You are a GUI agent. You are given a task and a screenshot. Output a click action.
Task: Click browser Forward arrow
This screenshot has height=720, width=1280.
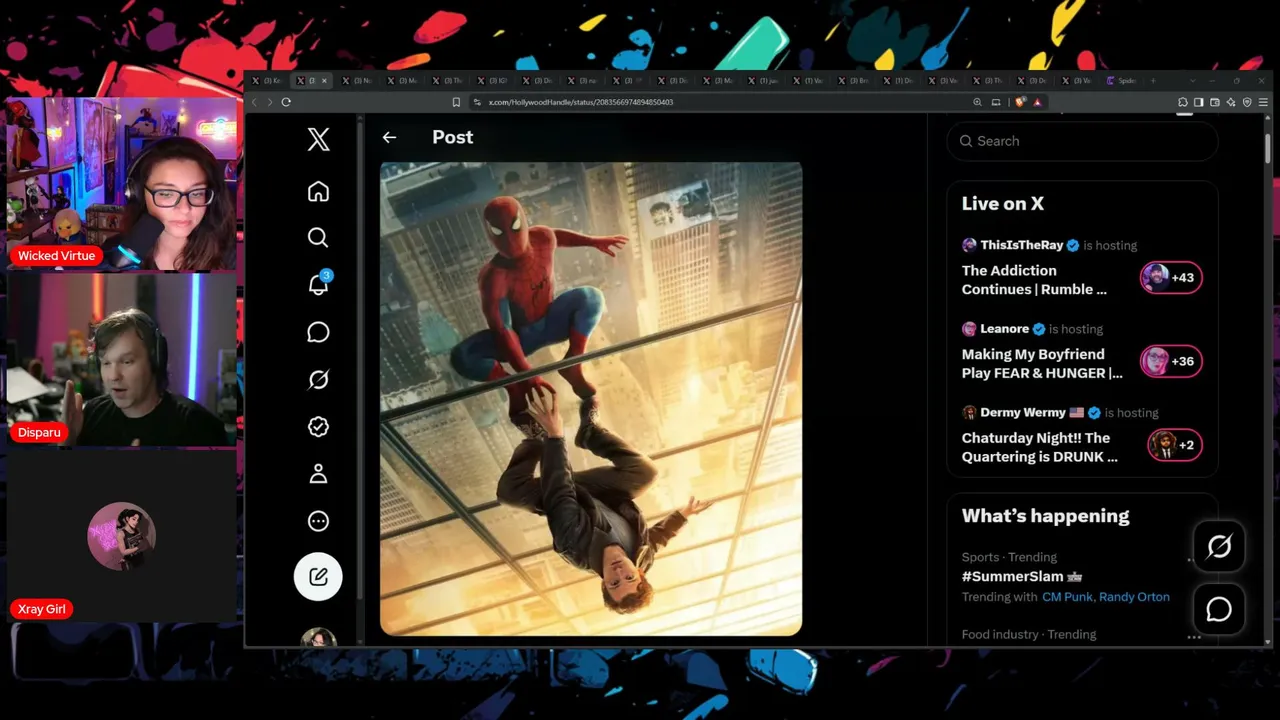tap(269, 102)
